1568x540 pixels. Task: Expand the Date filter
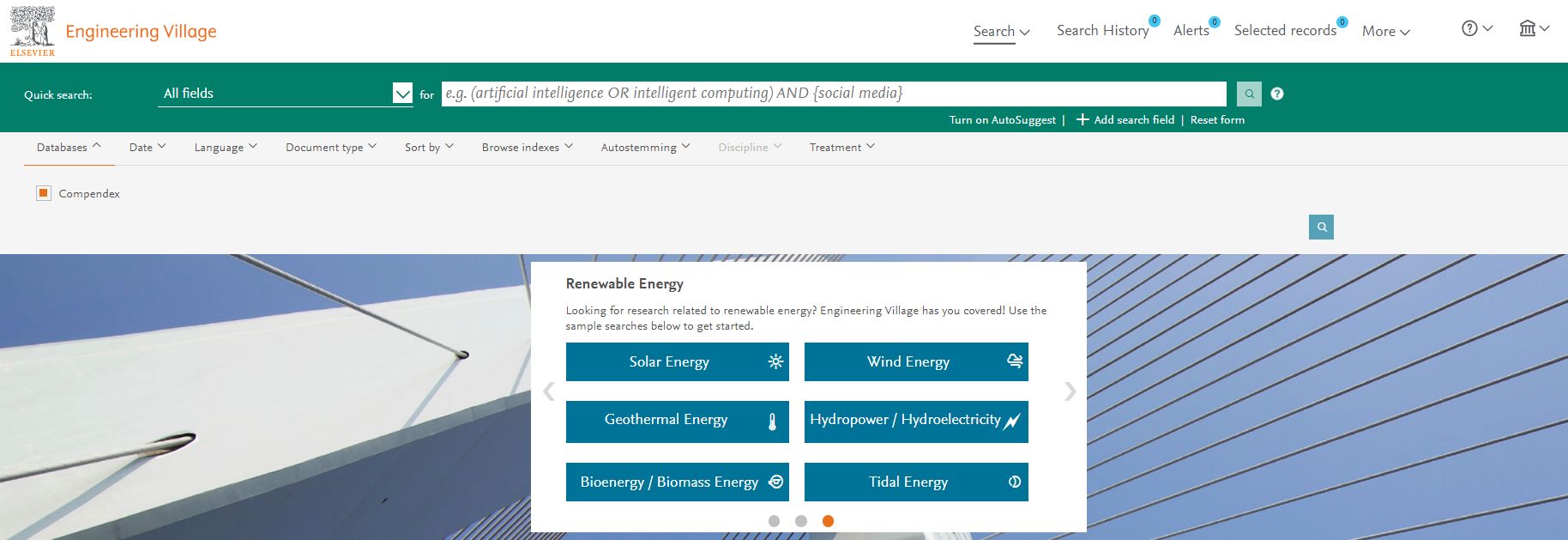148,147
